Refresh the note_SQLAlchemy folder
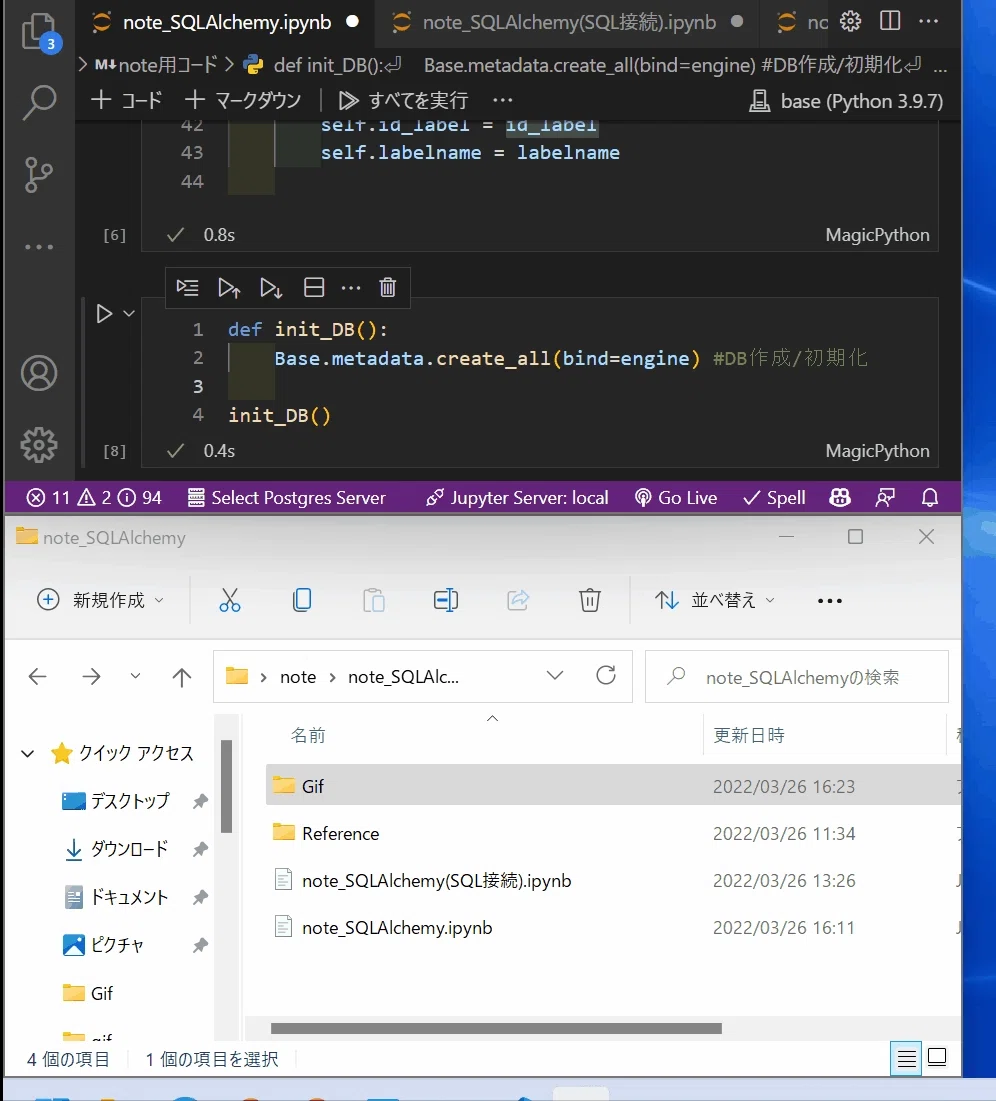 click(x=606, y=675)
